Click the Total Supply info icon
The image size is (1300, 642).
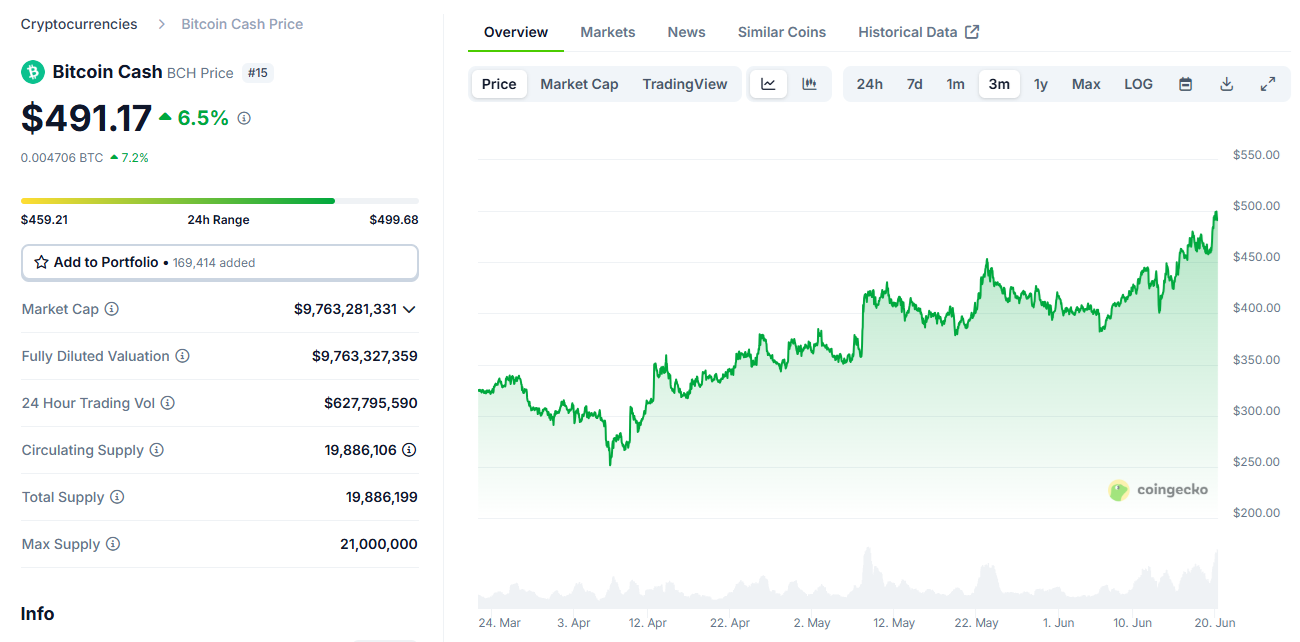[117, 497]
